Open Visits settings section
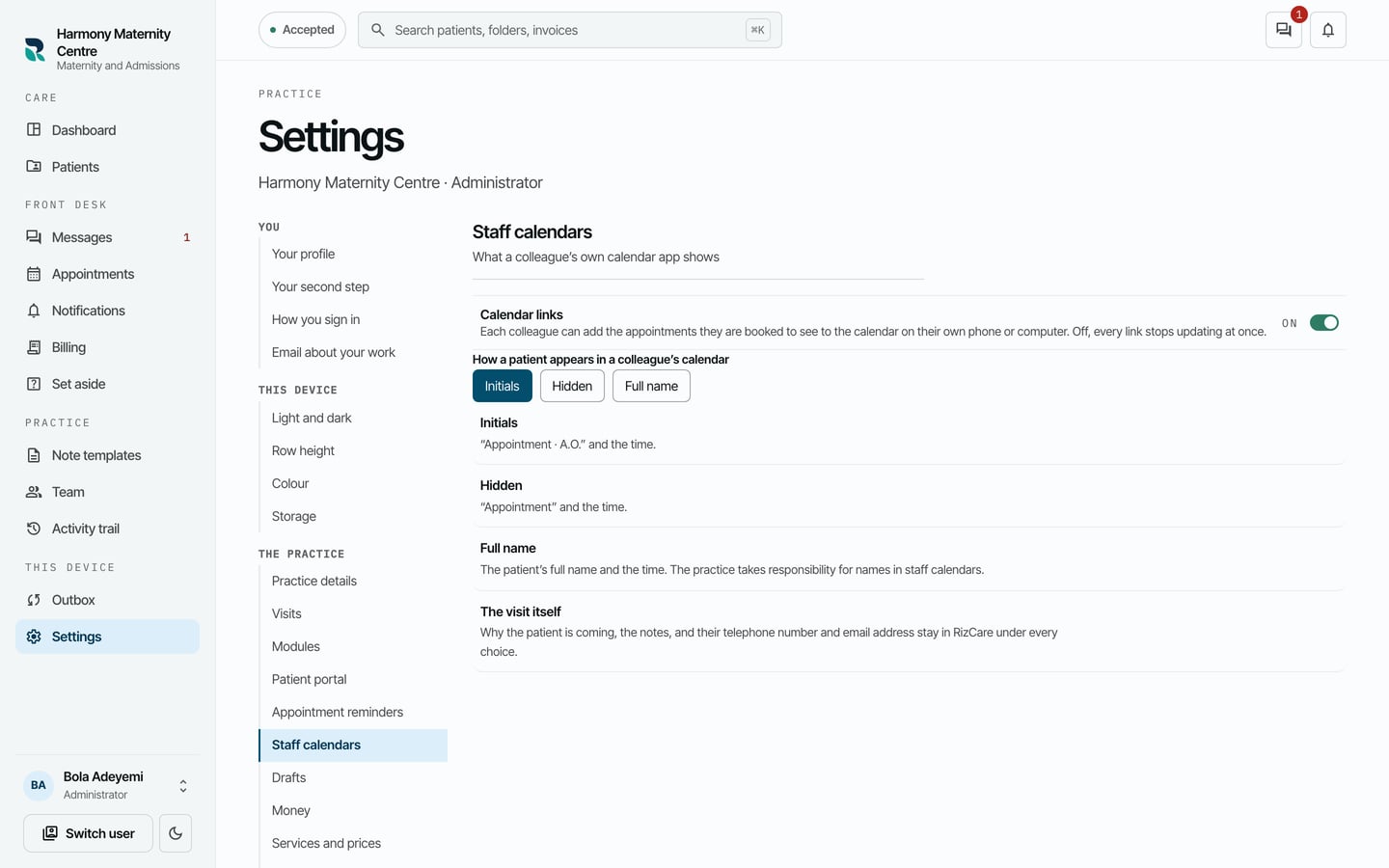This screenshot has width=1389, height=868. (353, 613)
